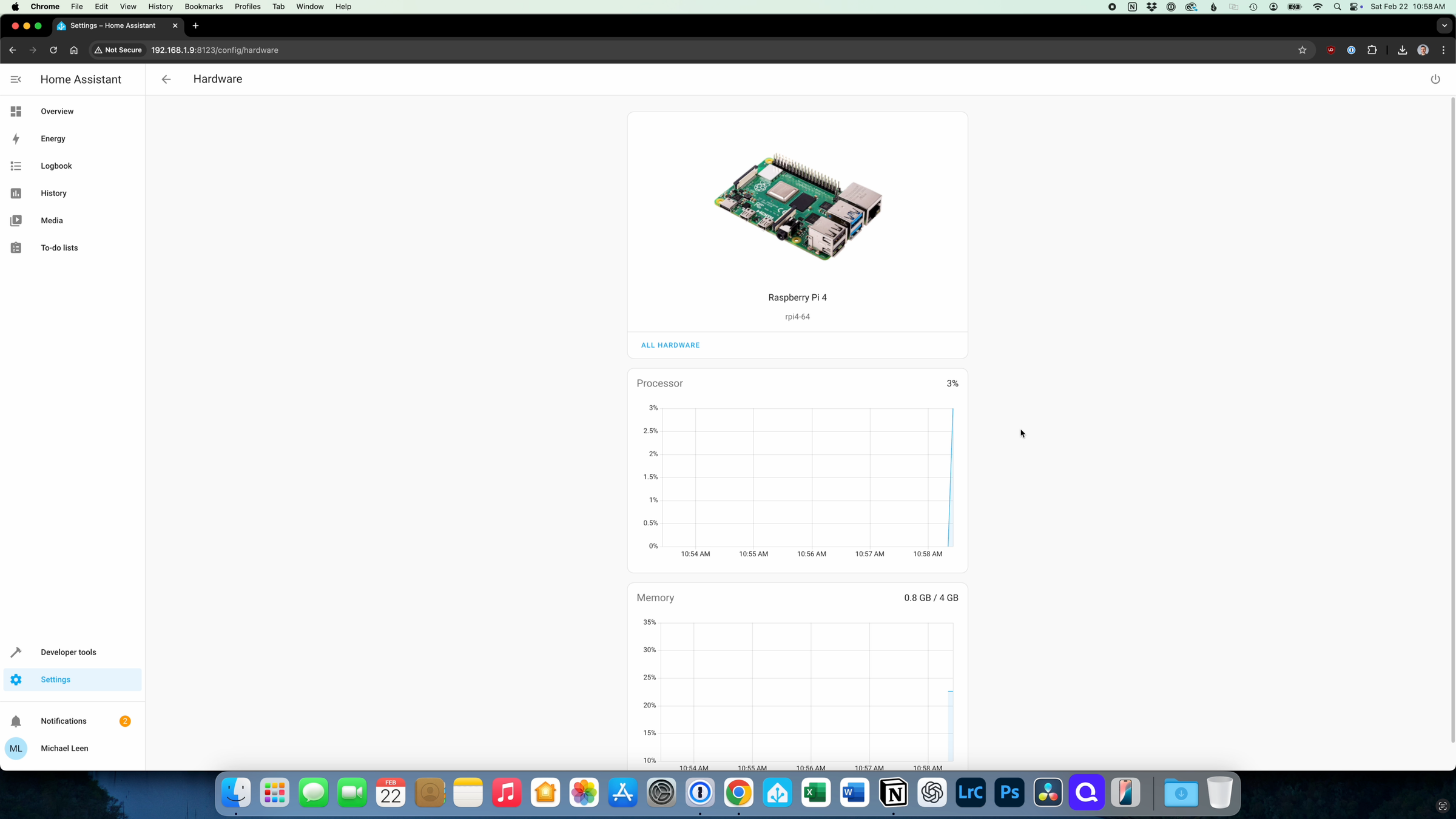Screen dimensions: 1456x819
Task: Click the ALL HARDWARE link
Action: (670, 345)
